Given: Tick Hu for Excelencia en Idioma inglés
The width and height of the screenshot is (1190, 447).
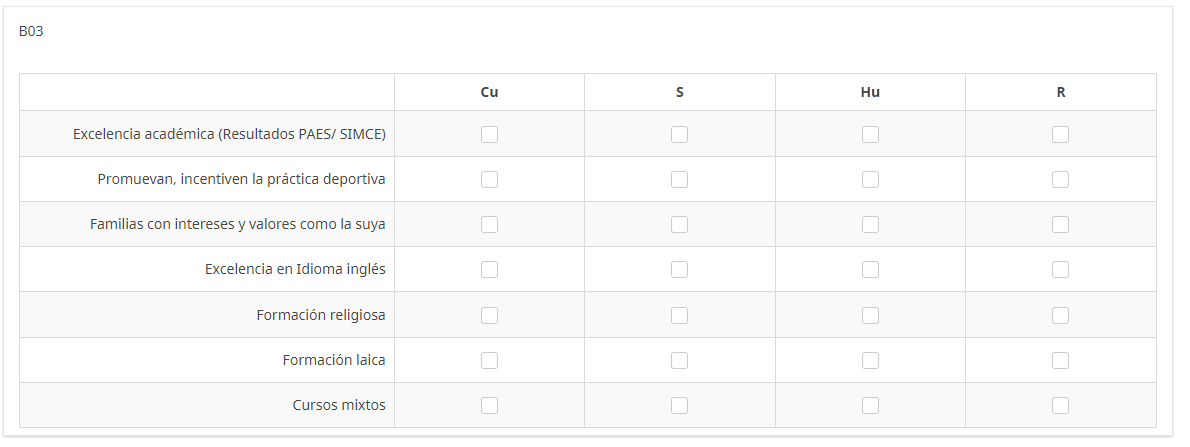Looking at the screenshot, I should (x=870, y=270).
